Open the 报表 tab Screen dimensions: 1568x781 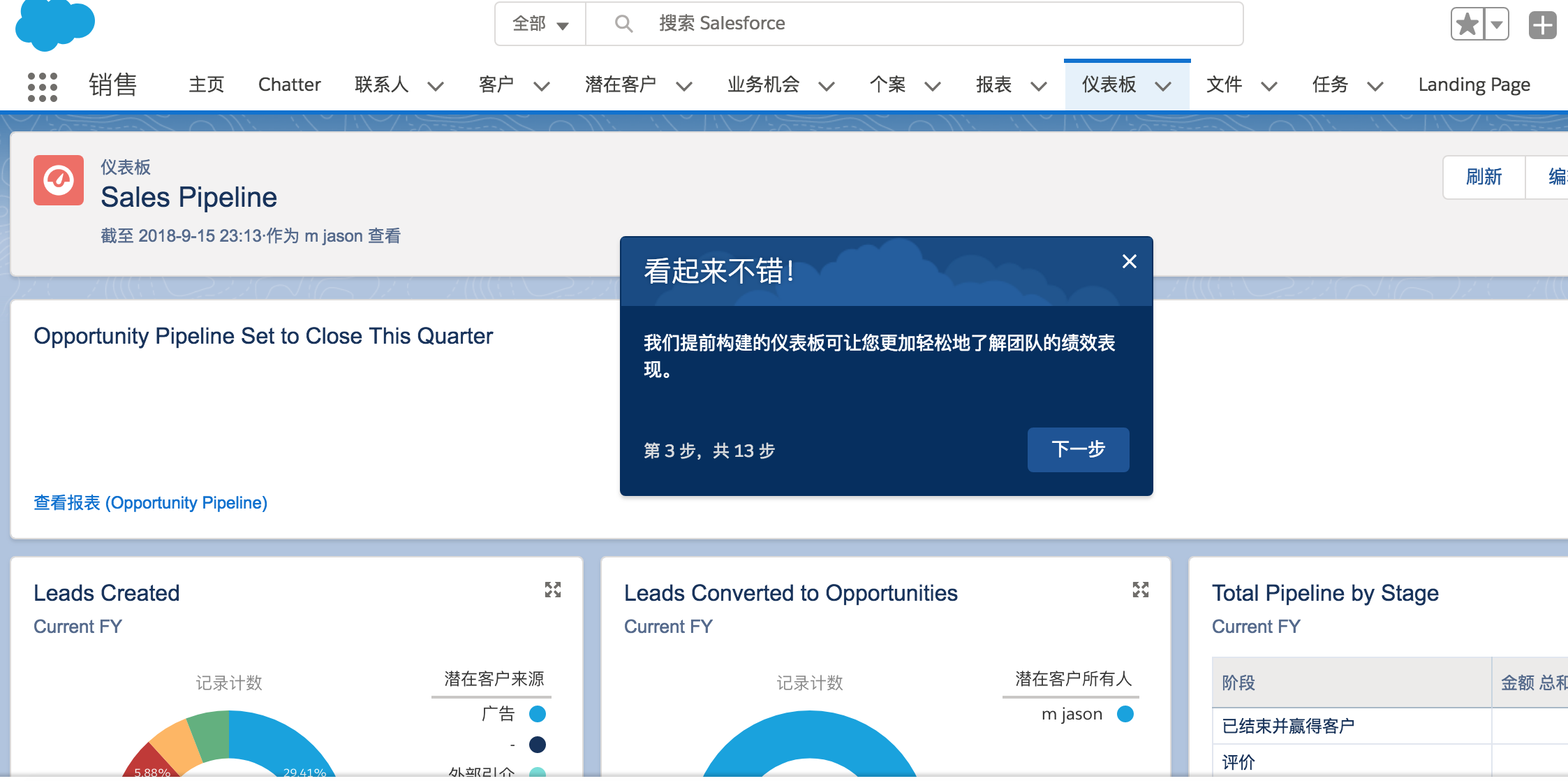click(994, 85)
